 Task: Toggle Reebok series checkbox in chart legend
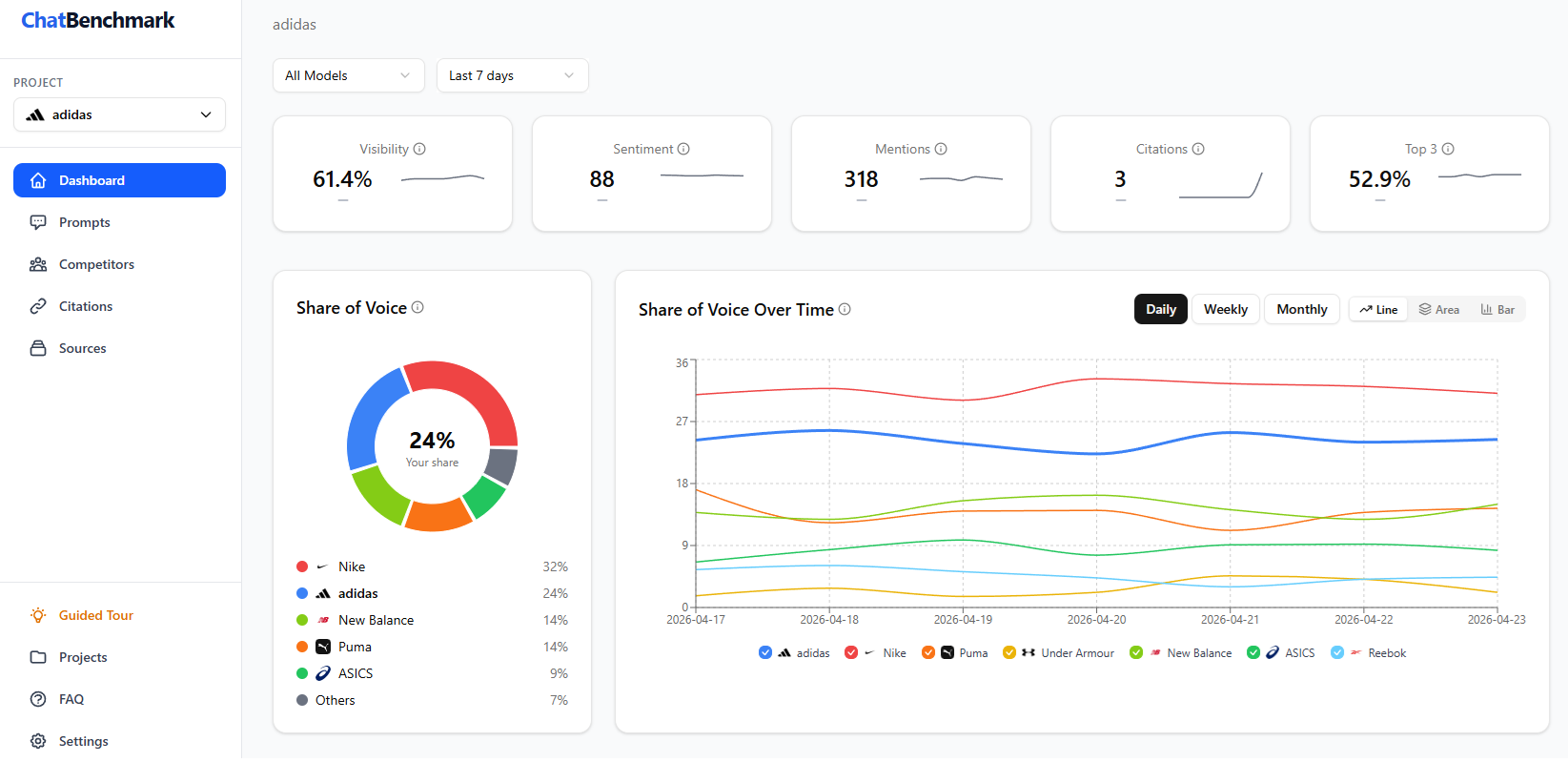(x=1337, y=653)
